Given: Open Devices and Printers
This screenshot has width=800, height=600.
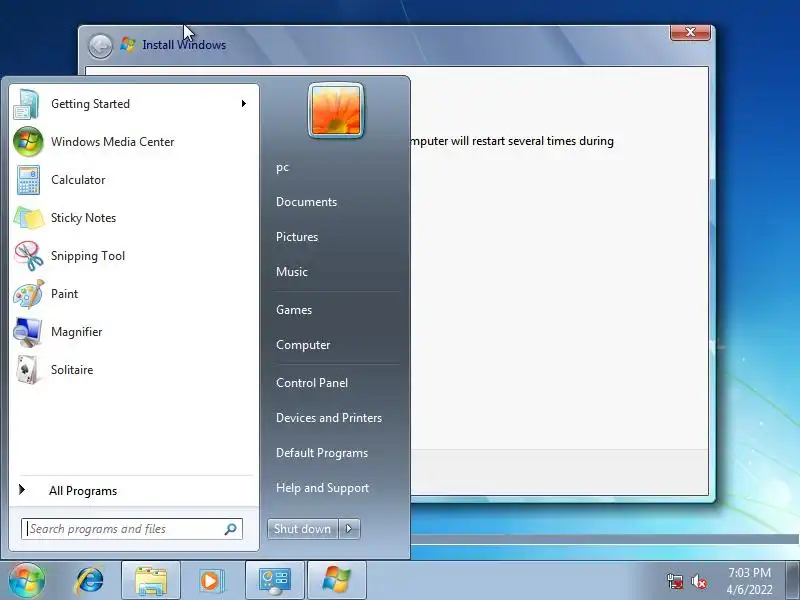Looking at the screenshot, I should 329,418.
